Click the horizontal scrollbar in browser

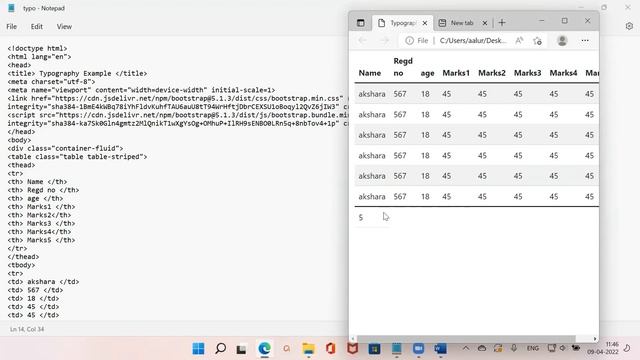click(x=467, y=339)
